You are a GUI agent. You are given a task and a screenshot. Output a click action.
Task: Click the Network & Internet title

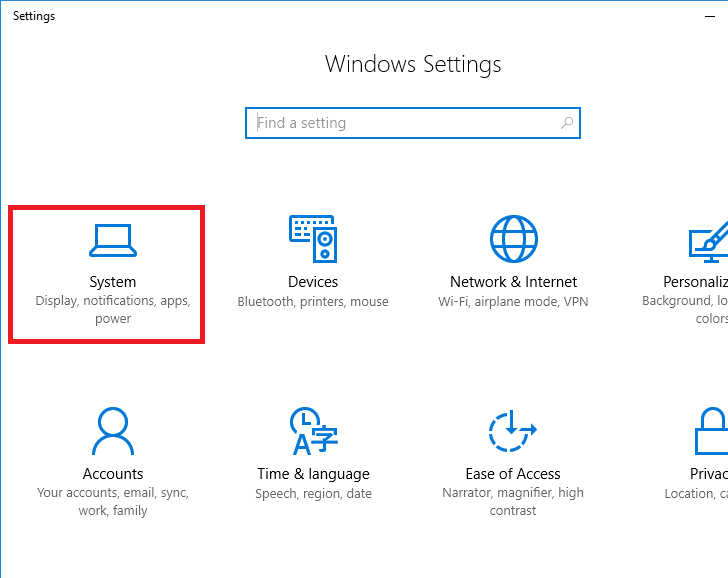(x=514, y=282)
